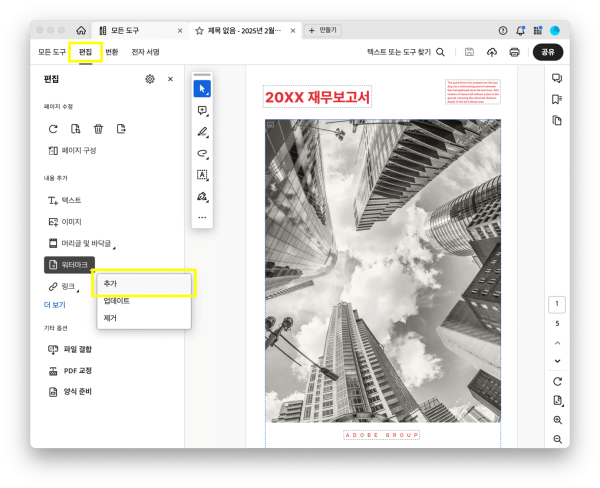Click the insert page icon
Image resolution: width=600 pixels, height=488 pixels.
pyautogui.click(x=76, y=129)
